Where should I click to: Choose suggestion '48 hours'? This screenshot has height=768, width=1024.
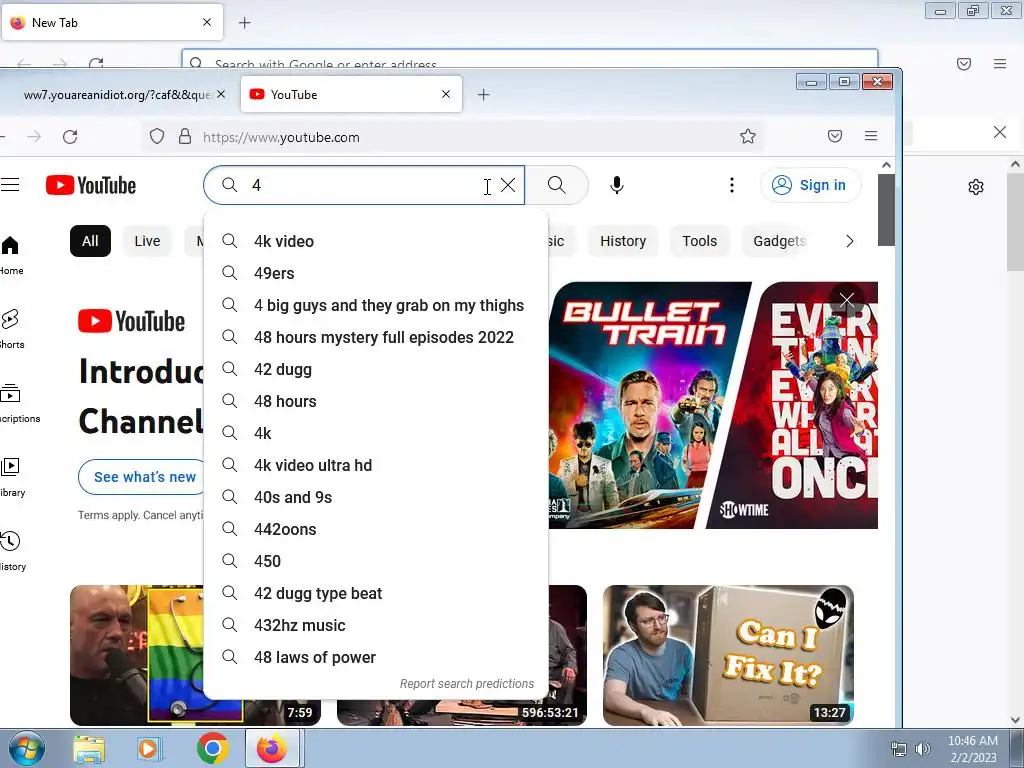(x=376, y=401)
